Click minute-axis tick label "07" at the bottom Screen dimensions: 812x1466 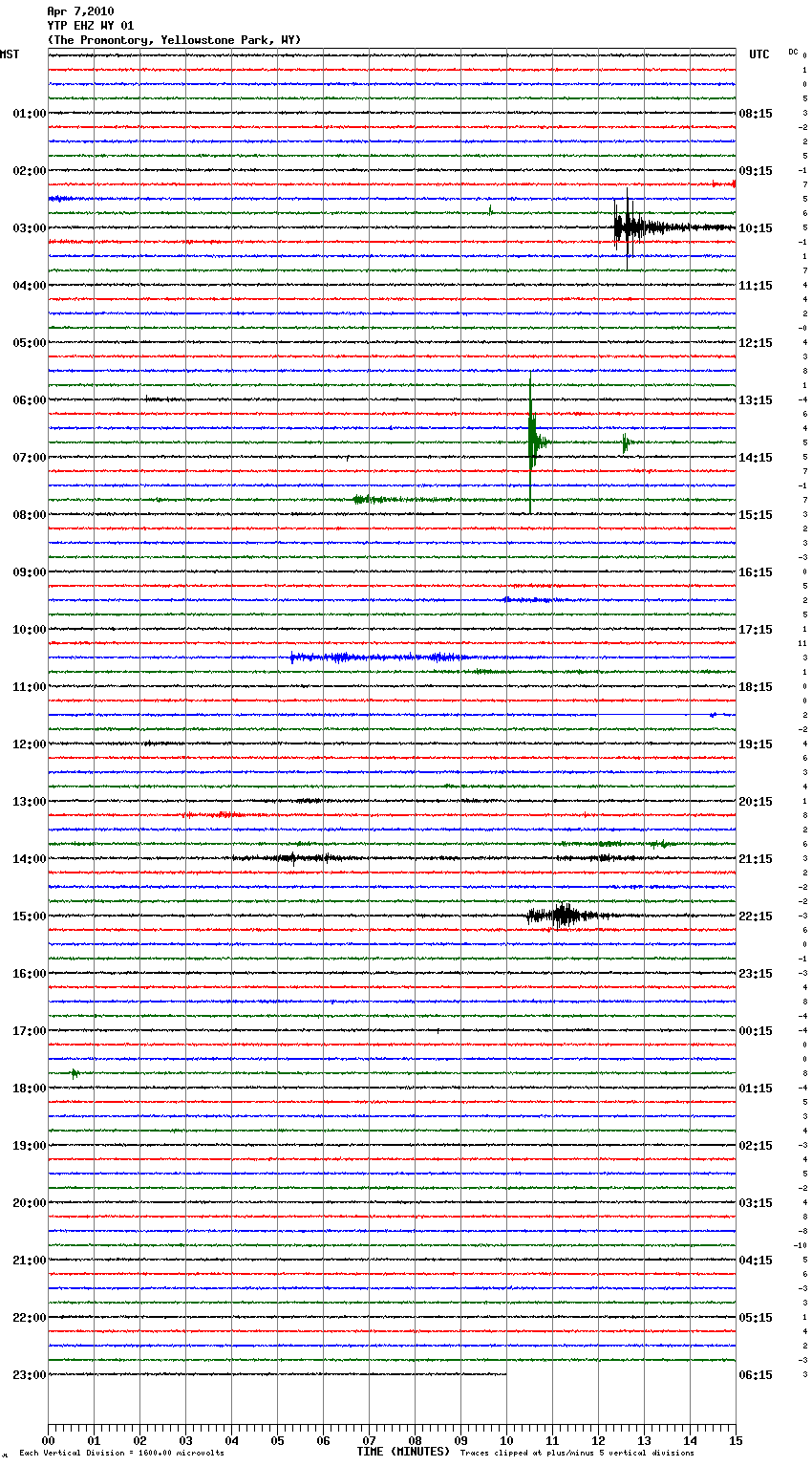pyautogui.click(x=369, y=1440)
